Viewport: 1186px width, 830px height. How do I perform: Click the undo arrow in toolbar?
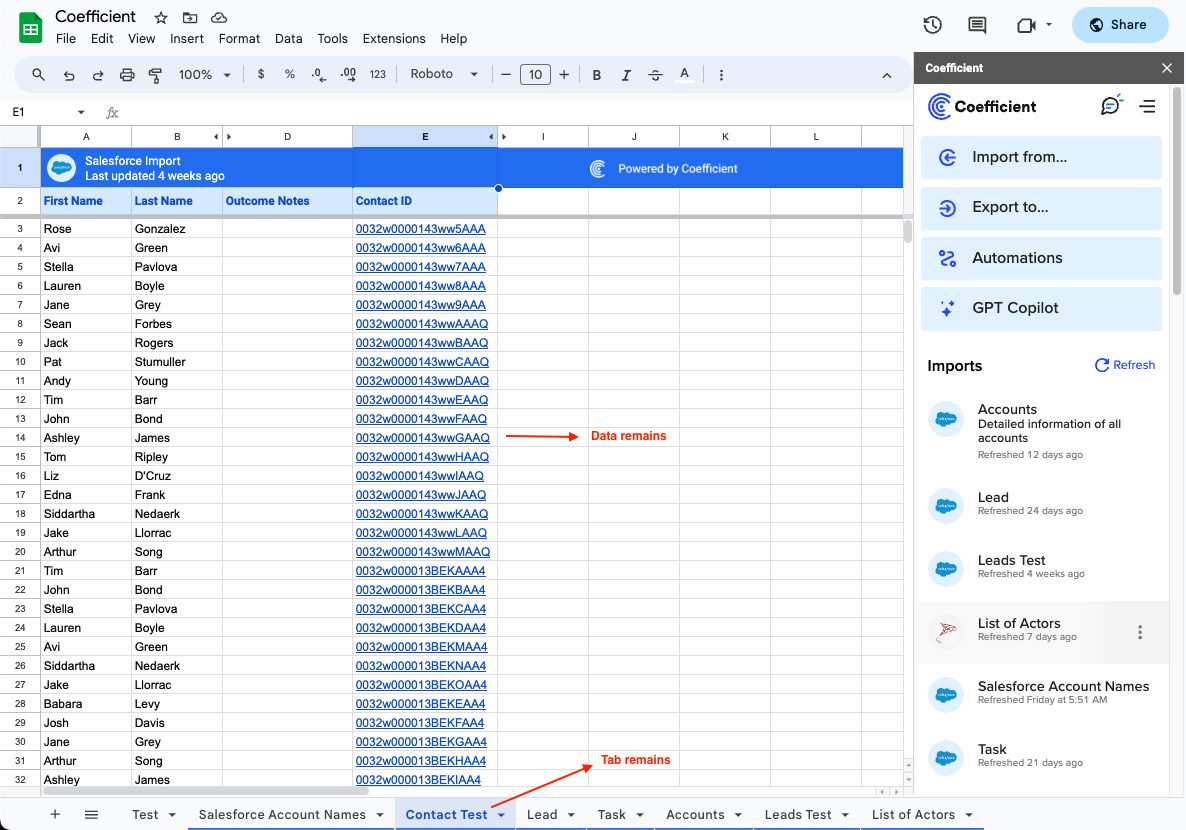point(69,74)
